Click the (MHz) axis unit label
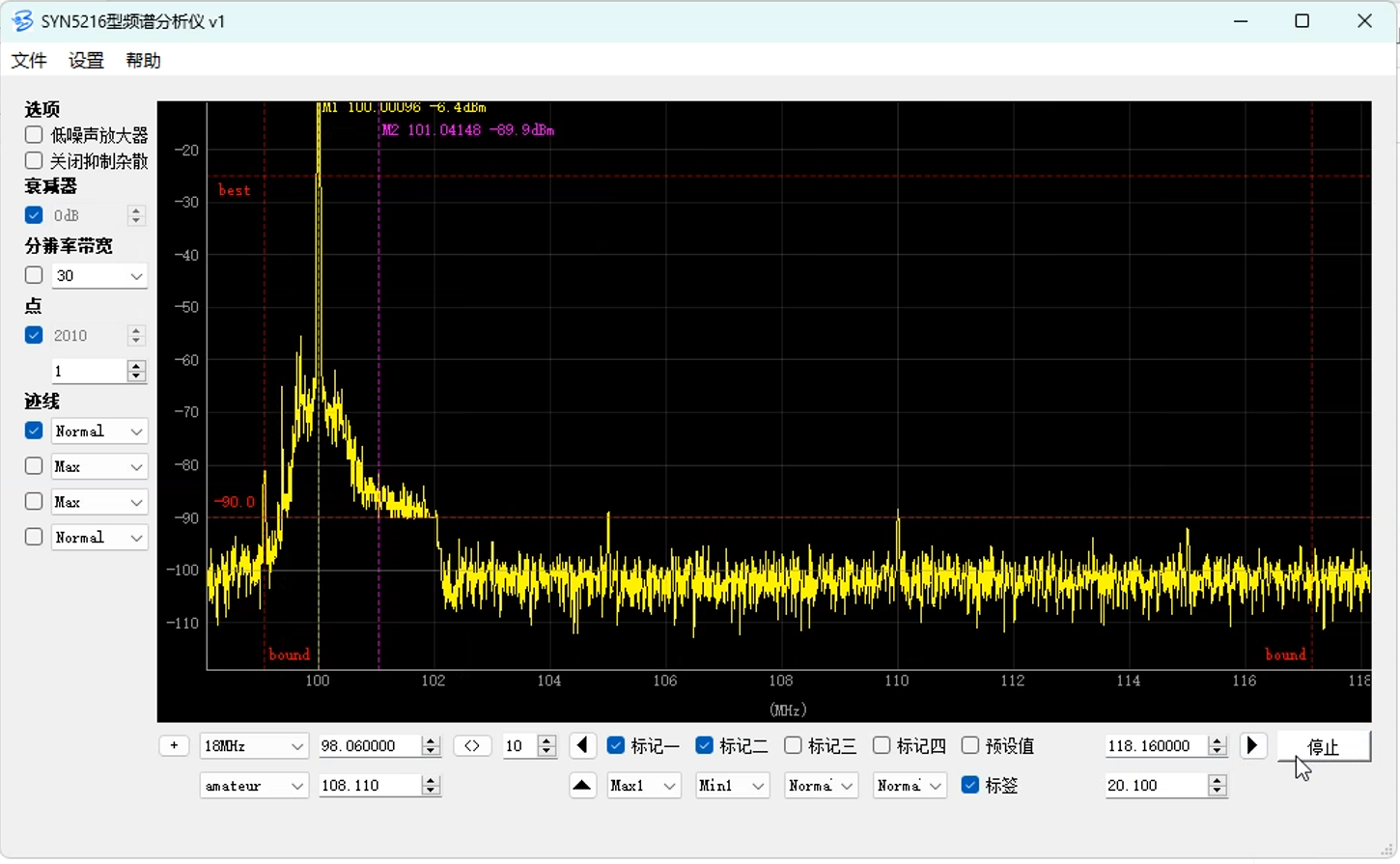The width and height of the screenshot is (1400, 864). [x=788, y=710]
